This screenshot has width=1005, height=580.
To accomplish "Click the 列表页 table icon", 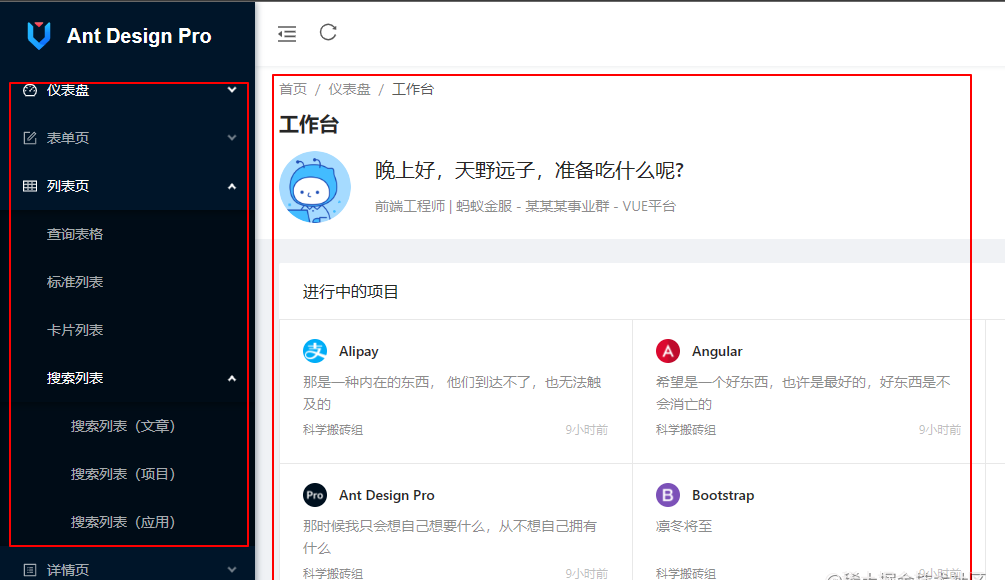I will coord(30,186).
